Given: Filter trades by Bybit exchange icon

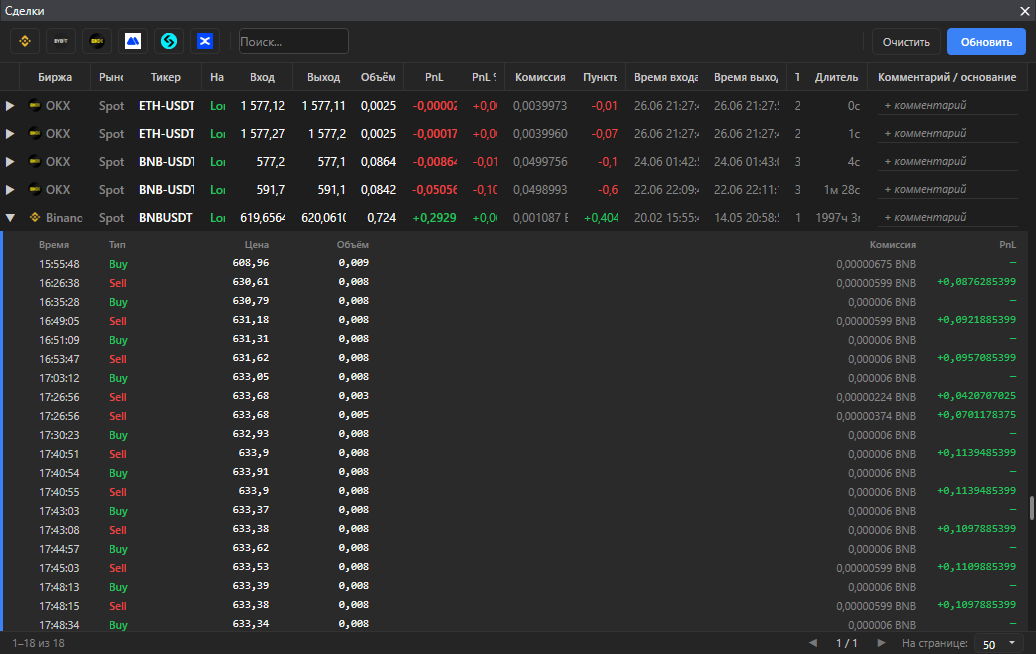Looking at the screenshot, I should click(61, 42).
